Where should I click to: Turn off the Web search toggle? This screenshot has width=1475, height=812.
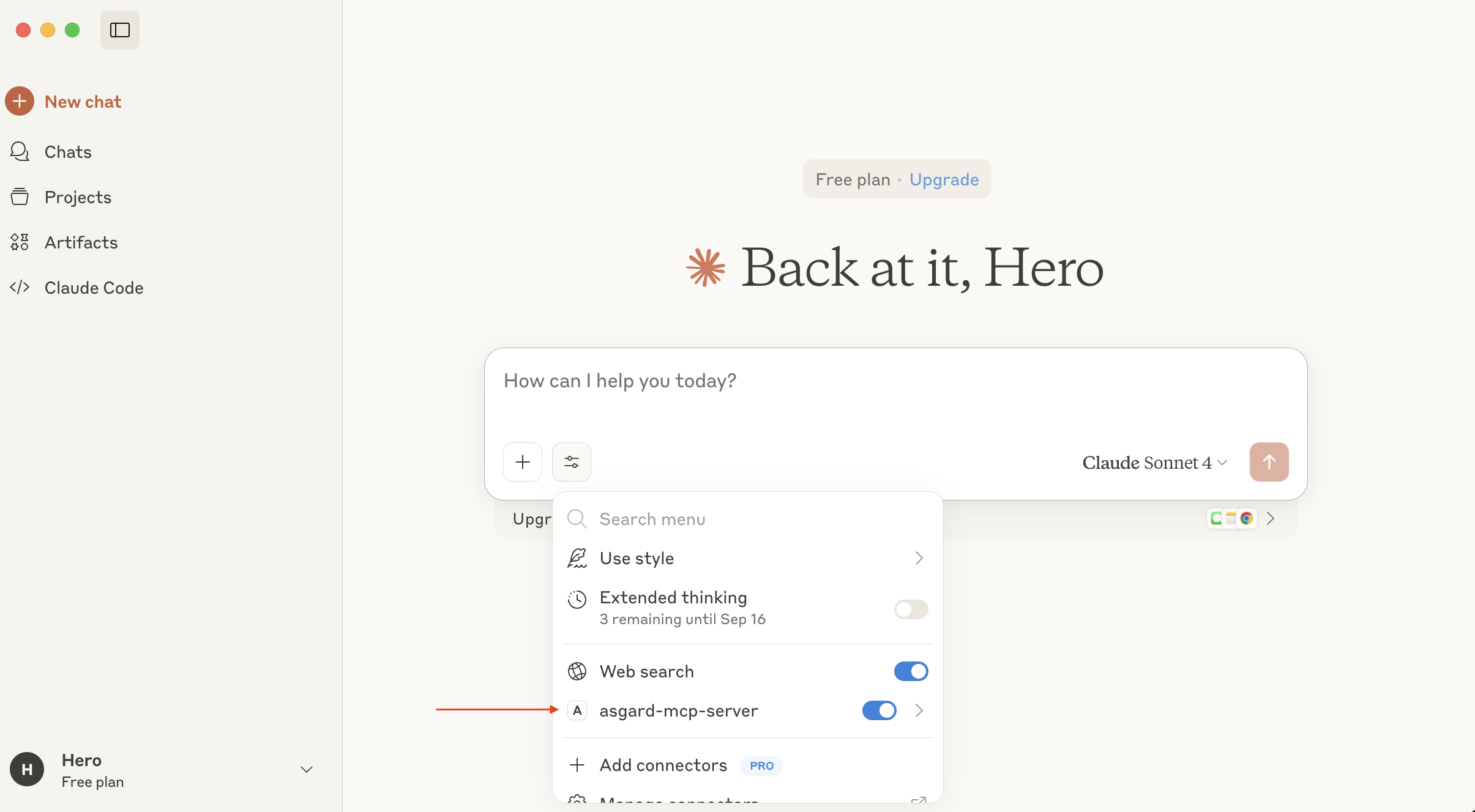(x=911, y=671)
